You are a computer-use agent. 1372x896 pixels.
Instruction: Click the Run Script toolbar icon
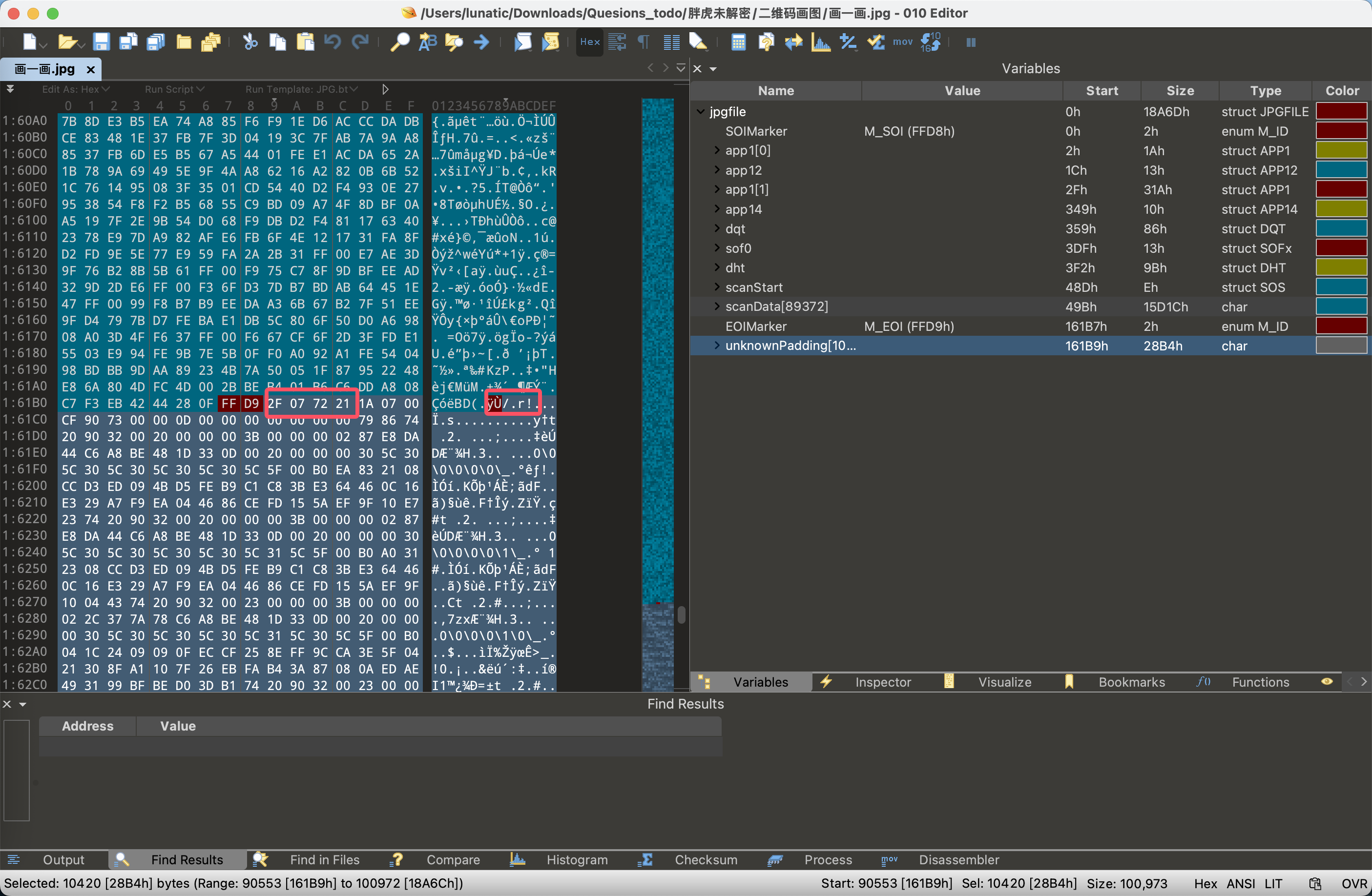[523, 42]
